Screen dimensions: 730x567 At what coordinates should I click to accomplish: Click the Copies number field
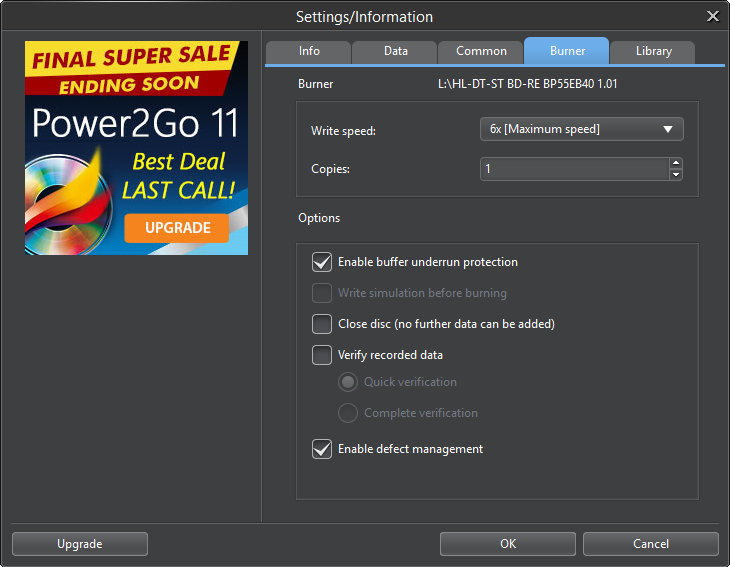575,169
